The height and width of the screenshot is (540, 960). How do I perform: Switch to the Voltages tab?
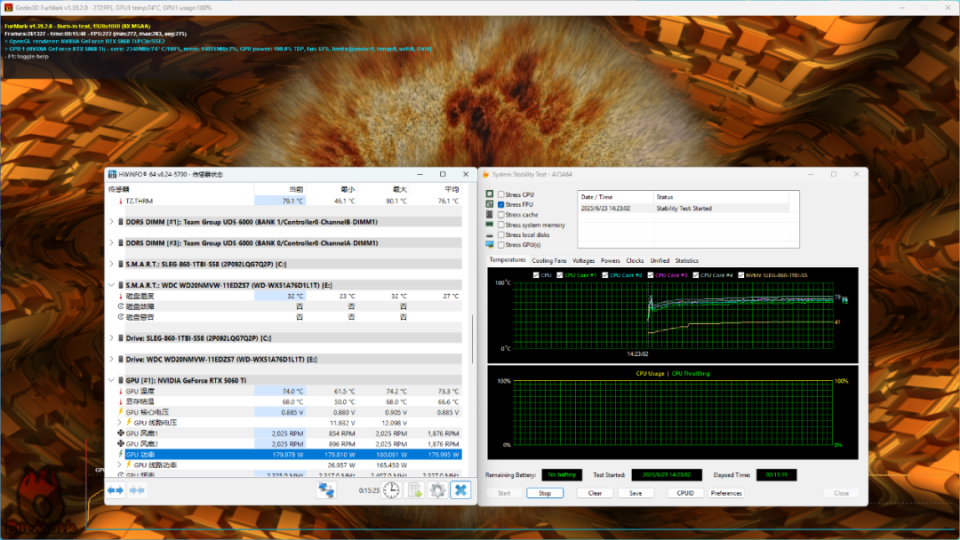pos(583,261)
